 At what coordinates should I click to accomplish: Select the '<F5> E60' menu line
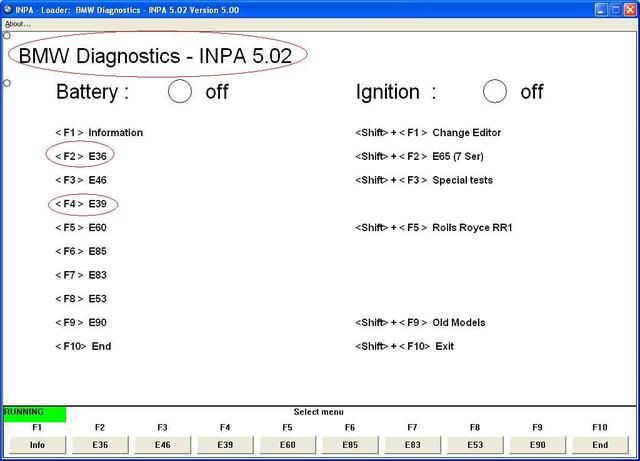(x=81, y=227)
